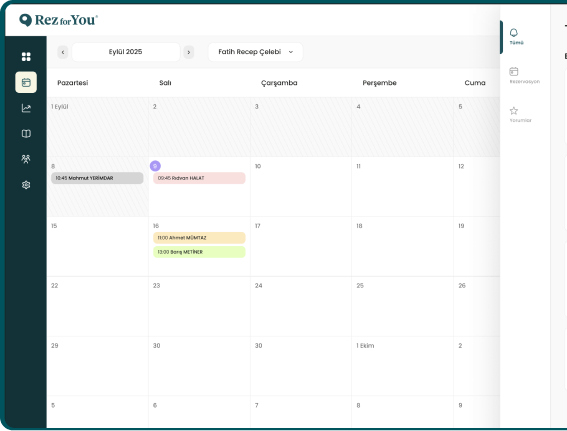This screenshot has width=567, height=431.
Task: Go to next month with right arrow
Action: (x=188, y=52)
